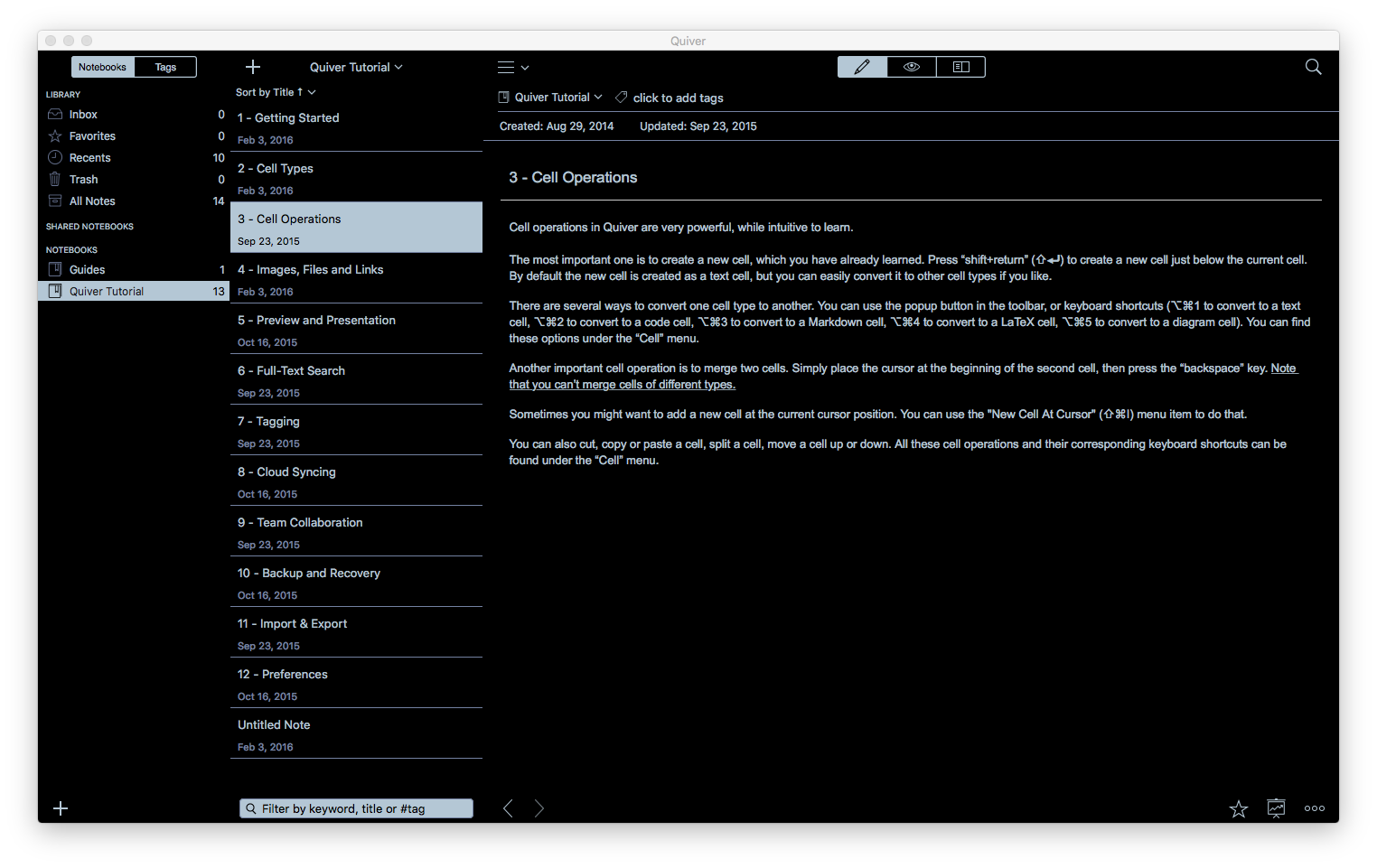
Task: Focus the Filter by keyword field
Action: (x=356, y=808)
